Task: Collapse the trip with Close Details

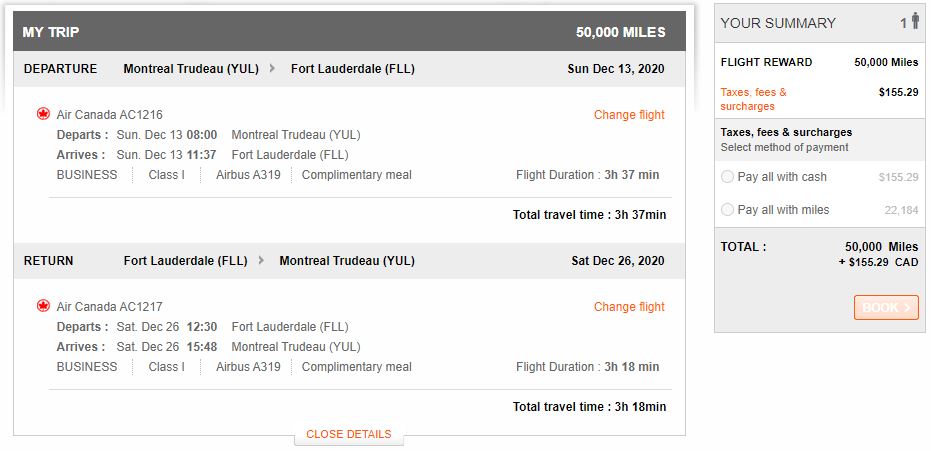Action: point(348,434)
